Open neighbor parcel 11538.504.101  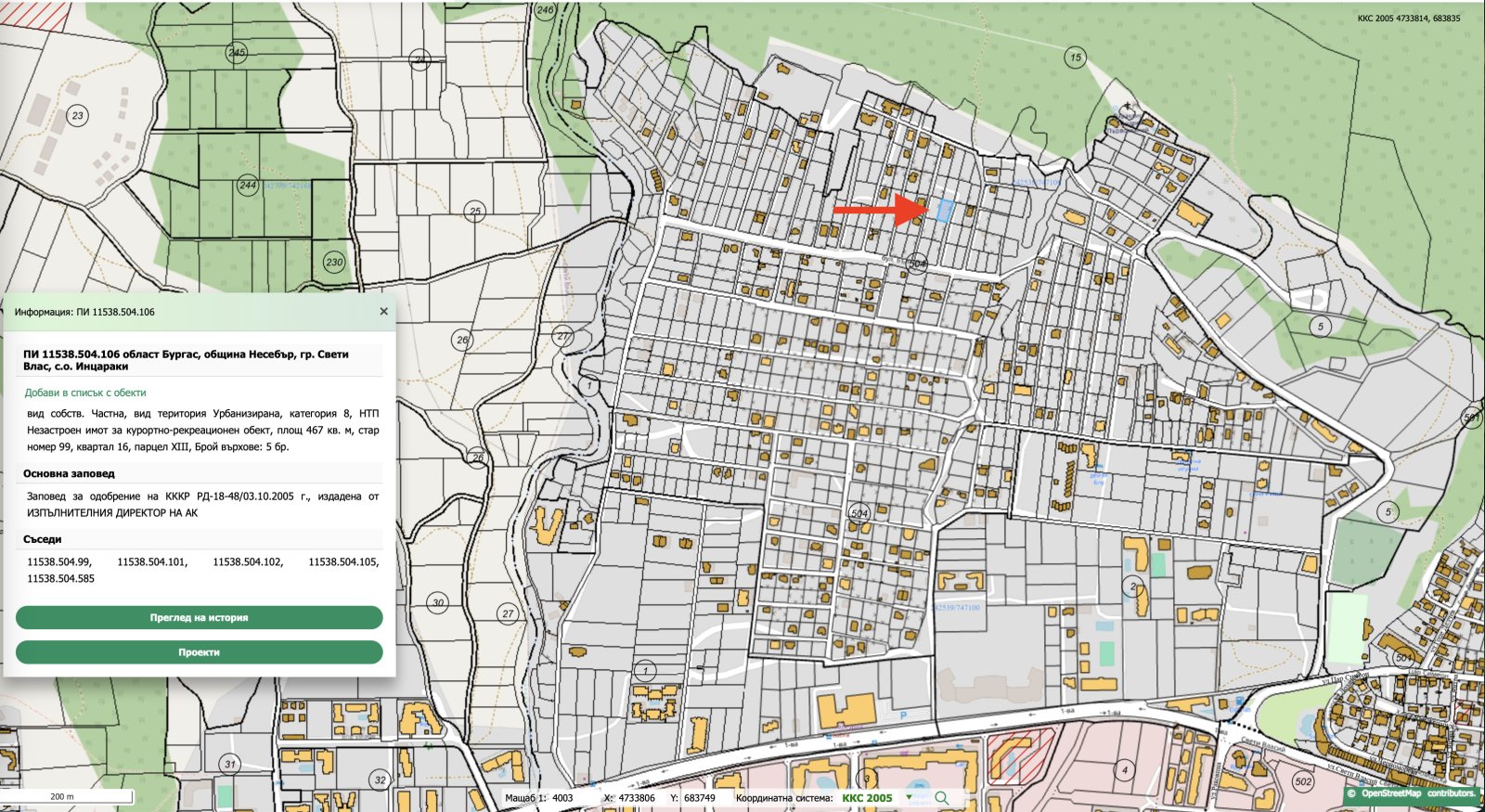[152, 562]
